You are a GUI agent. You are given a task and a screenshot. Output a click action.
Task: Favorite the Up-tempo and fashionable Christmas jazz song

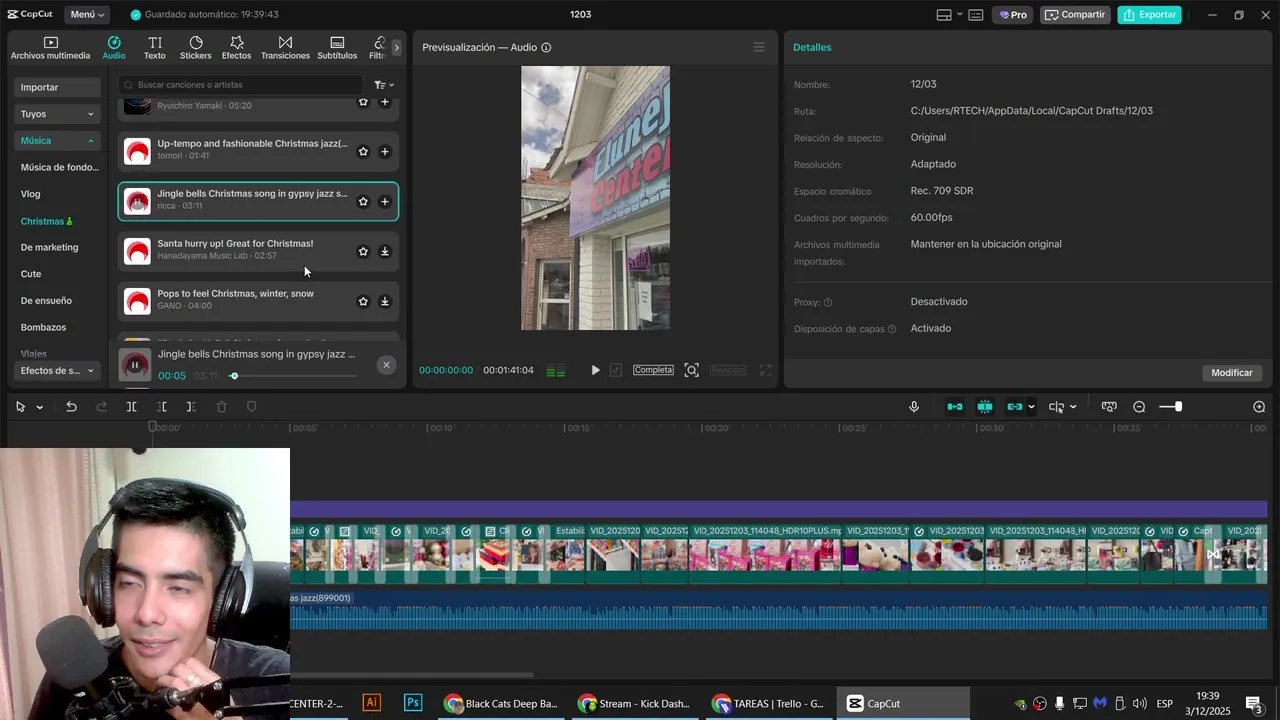(x=363, y=152)
